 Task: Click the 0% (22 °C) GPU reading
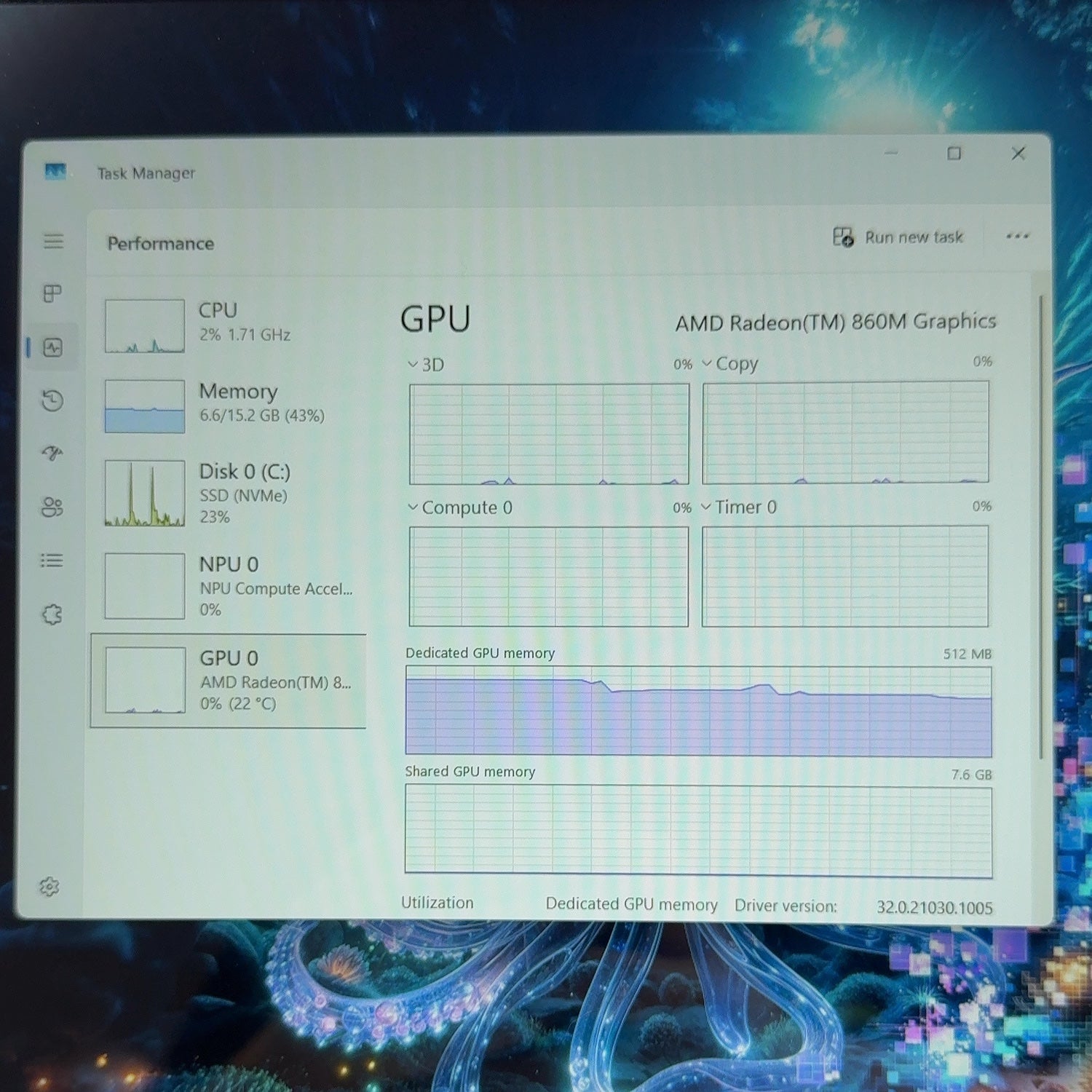(238, 704)
